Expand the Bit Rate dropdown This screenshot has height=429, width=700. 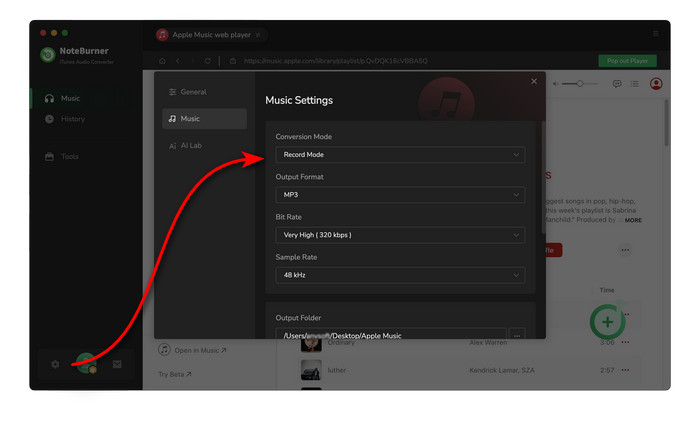400,235
